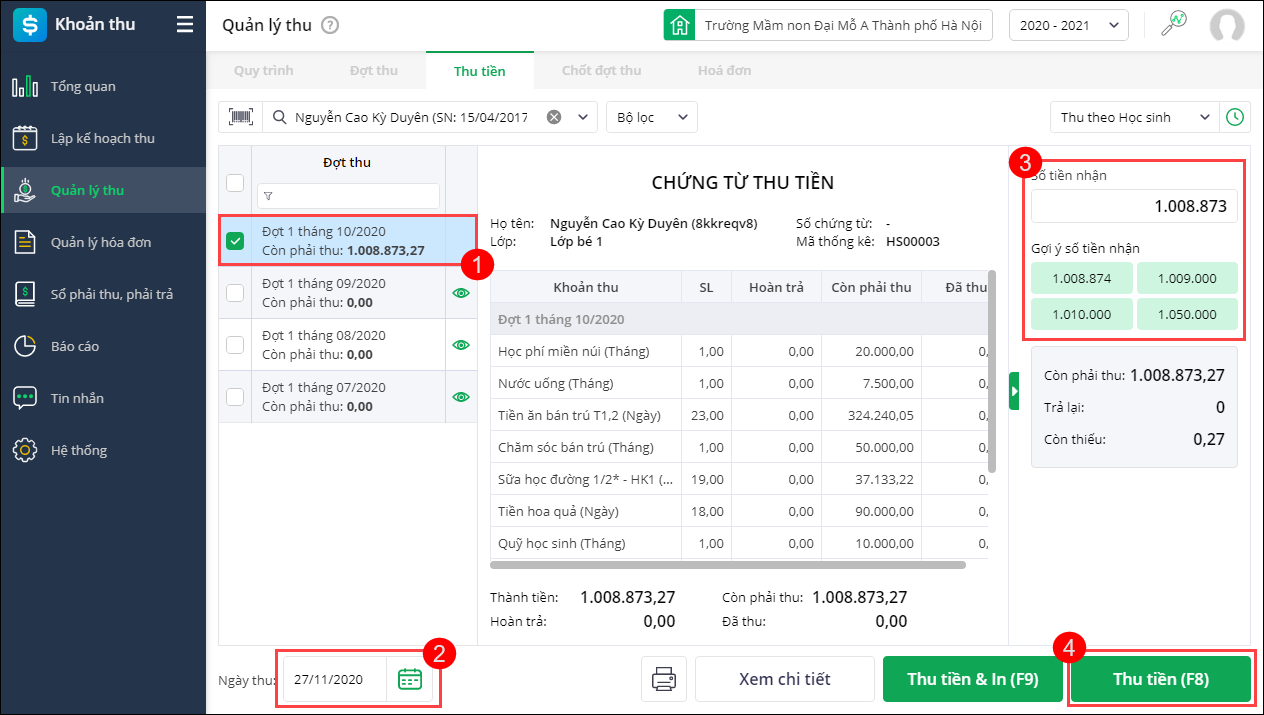Open the hamburger sidebar menu
This screenshot has height=715, width=1264.
185,25
